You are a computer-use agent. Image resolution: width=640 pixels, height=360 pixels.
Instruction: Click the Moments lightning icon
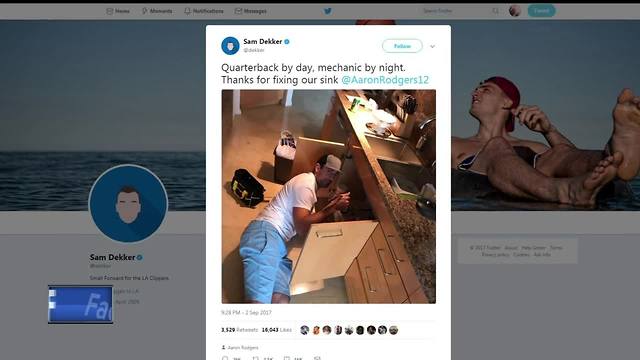pos(144,11)
